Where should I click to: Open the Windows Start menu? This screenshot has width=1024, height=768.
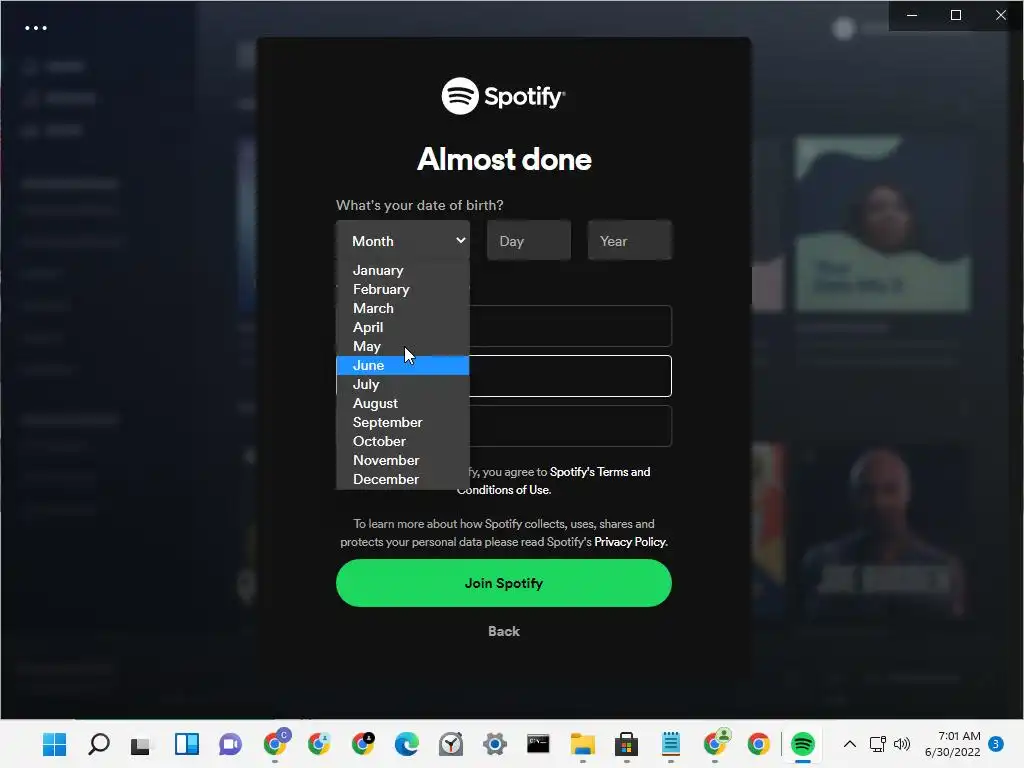54,744
